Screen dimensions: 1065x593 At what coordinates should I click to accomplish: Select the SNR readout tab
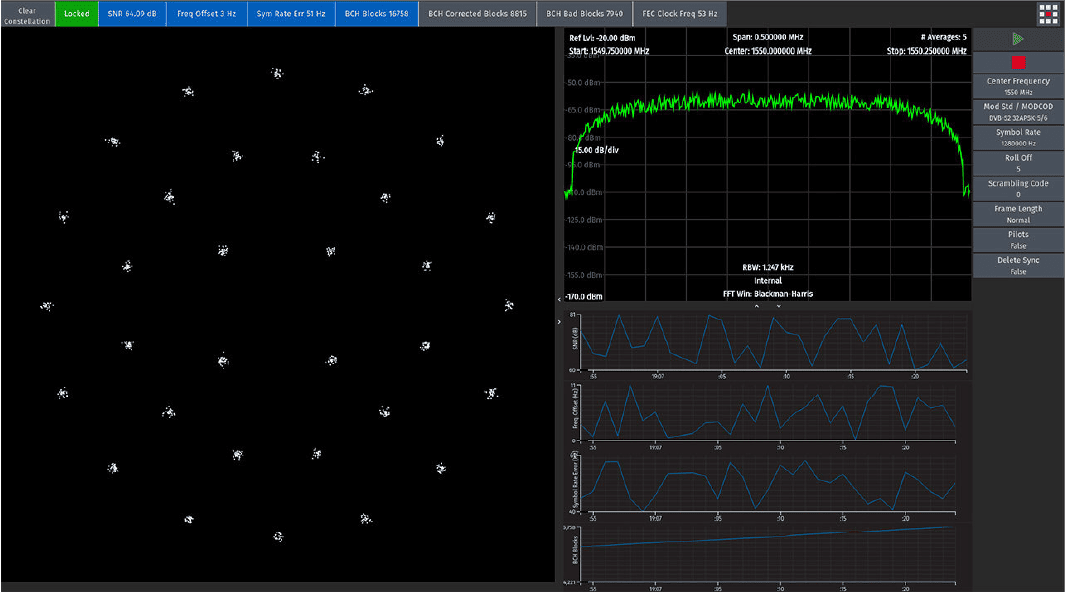pos(132,14)
